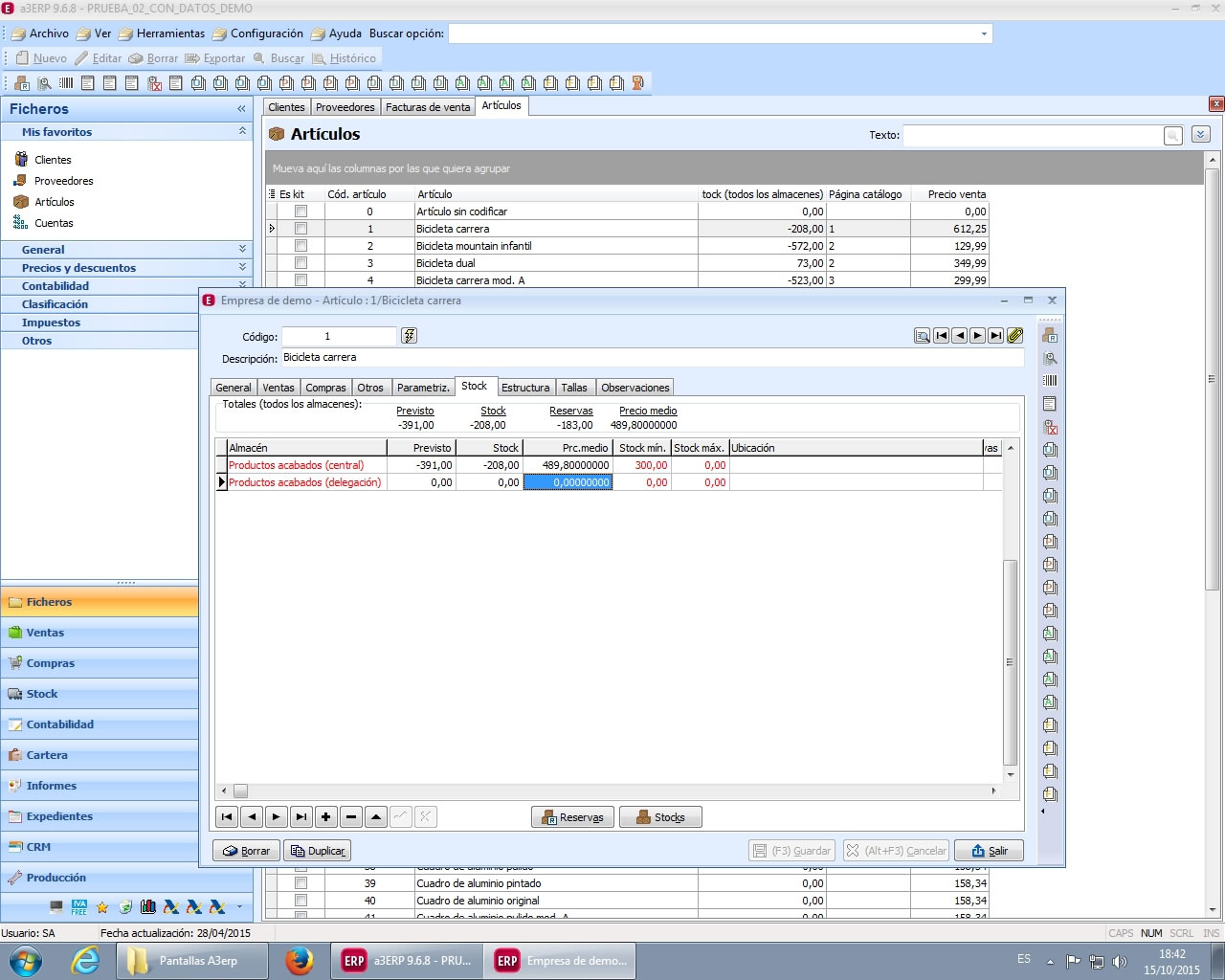Image resolution: width=1225 pixels, height=980 pixels.
Task: Click the Firefox icon in taskbar
Action: click(300, 960)
